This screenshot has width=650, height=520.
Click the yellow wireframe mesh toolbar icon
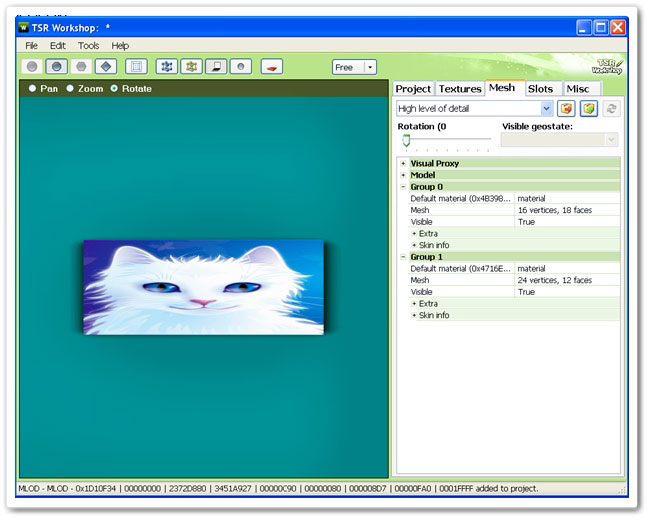pyautogui.click(x=191, y=67)
